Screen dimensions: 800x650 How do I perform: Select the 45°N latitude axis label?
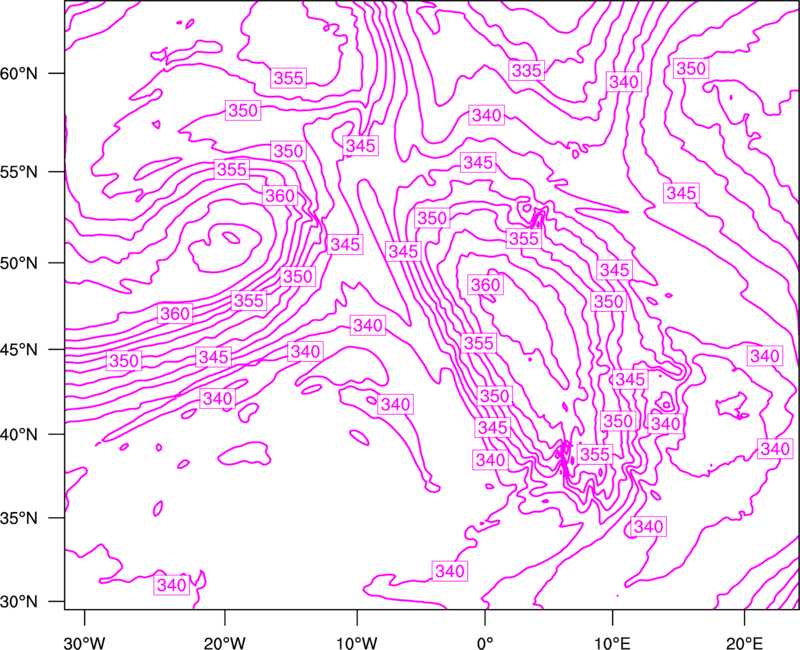click(x=19, y=349)
